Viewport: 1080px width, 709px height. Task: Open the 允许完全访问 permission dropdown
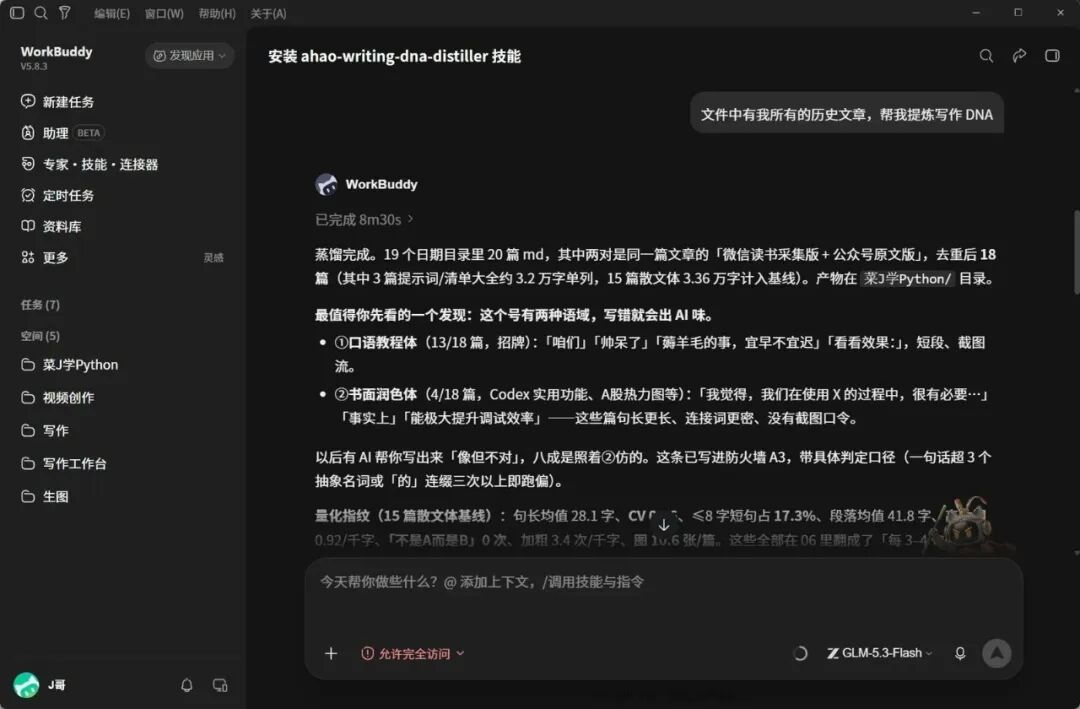point(413,653)
